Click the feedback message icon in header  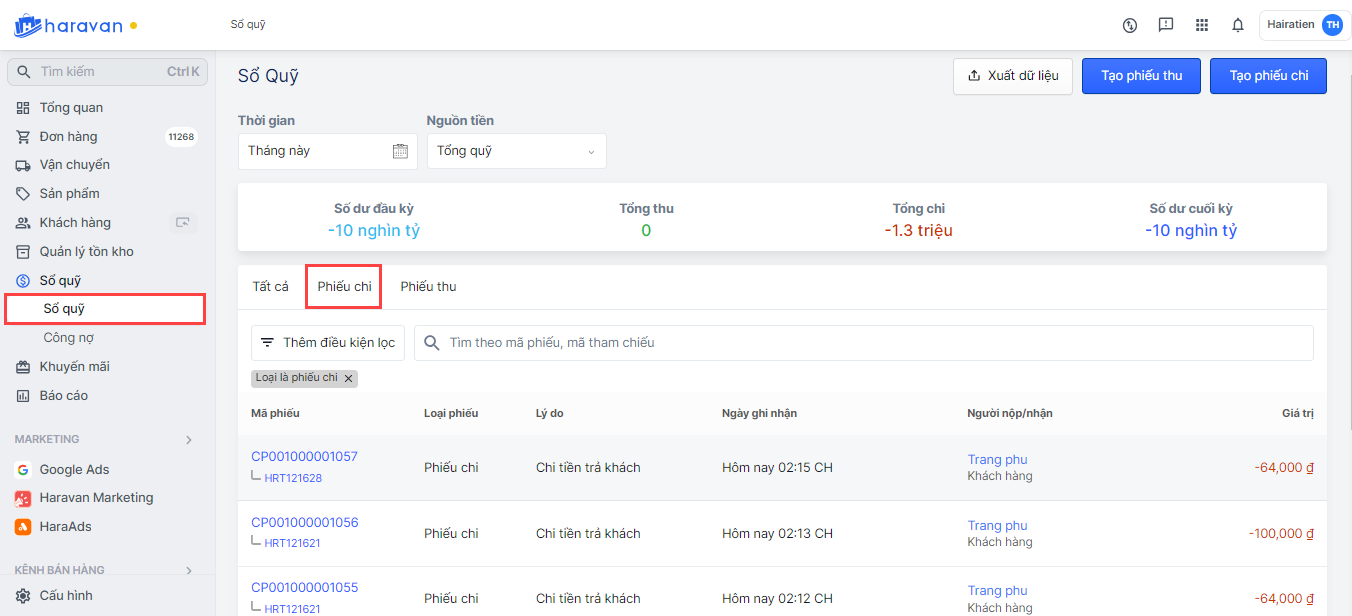tap(1166, 25)
